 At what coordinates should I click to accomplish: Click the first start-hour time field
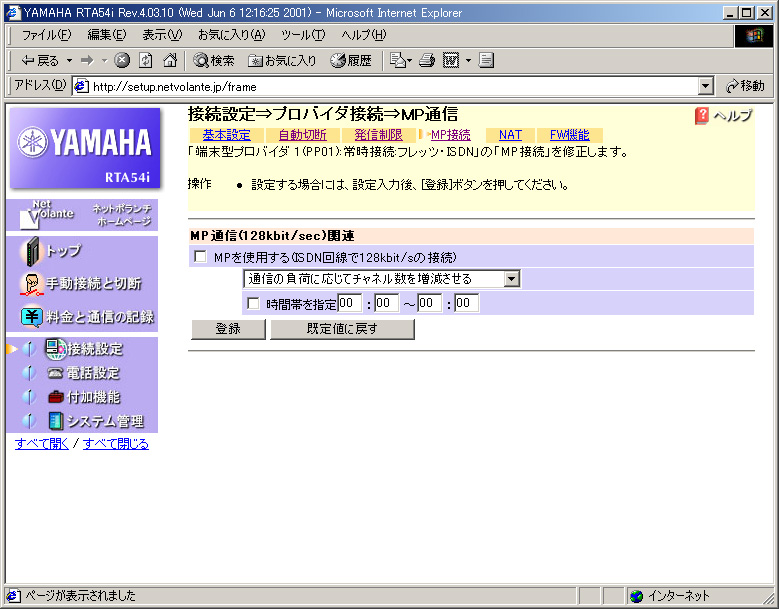(350, 303)
